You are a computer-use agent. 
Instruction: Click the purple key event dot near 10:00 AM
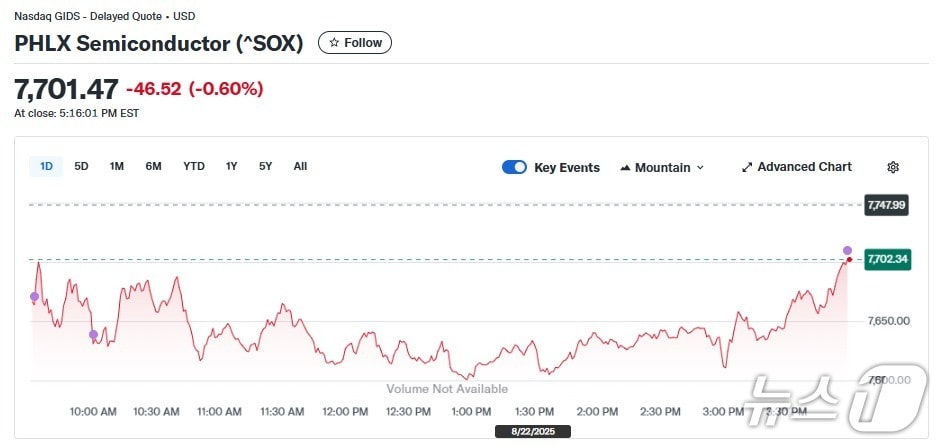tap(93, 334)
